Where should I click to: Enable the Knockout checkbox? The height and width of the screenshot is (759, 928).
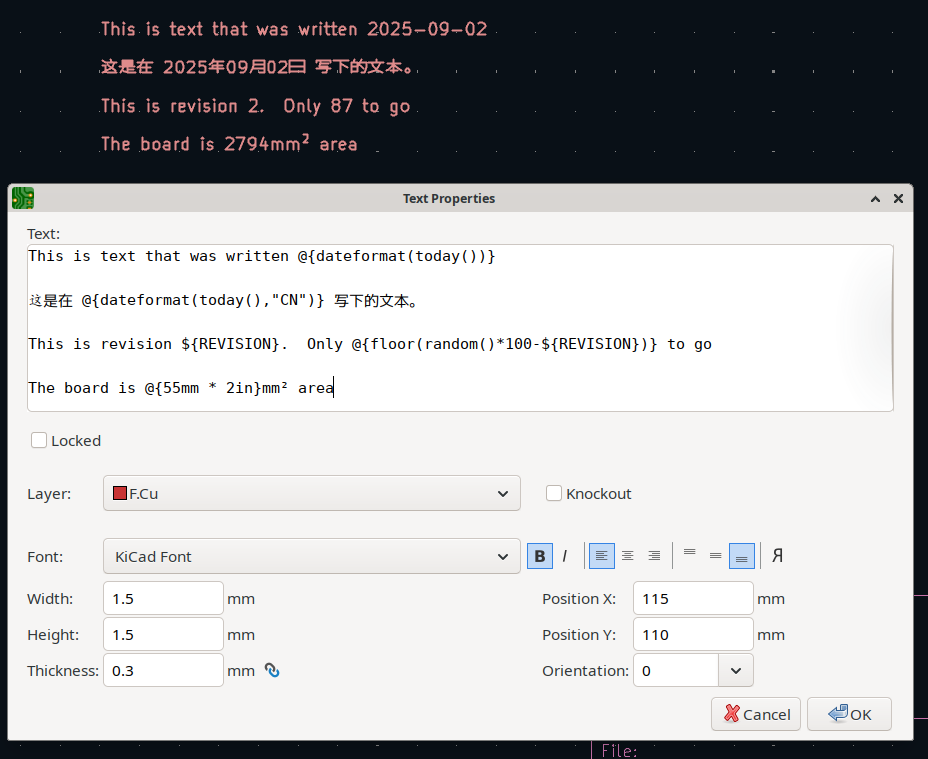pyautogui.click(x=554, y=493)
